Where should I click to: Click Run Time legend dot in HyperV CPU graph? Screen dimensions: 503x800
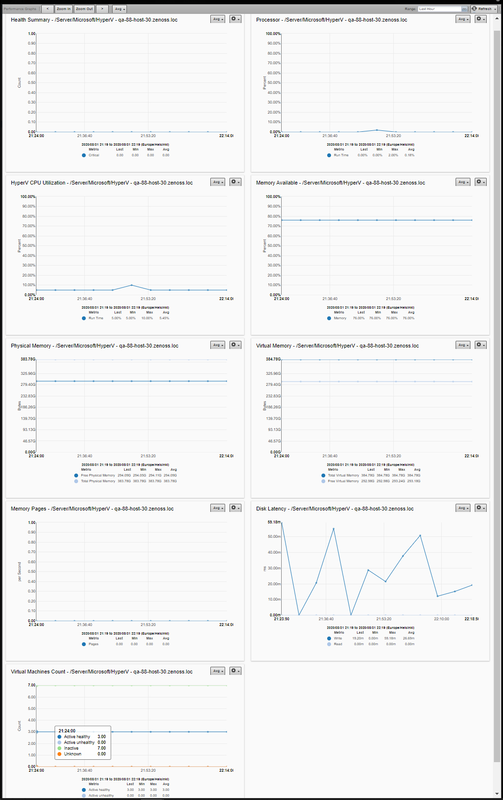click(84, 318)
